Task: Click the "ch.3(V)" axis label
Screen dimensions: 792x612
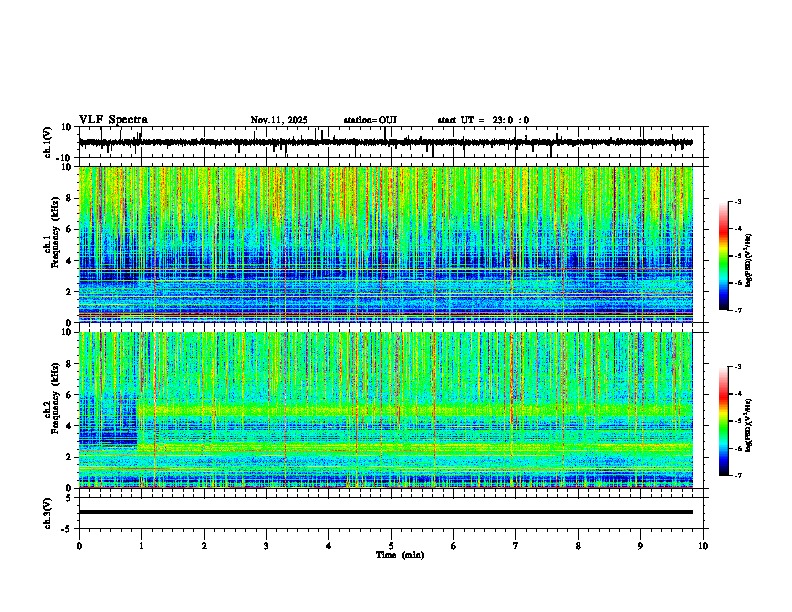Action: click(x=48, y=513)
